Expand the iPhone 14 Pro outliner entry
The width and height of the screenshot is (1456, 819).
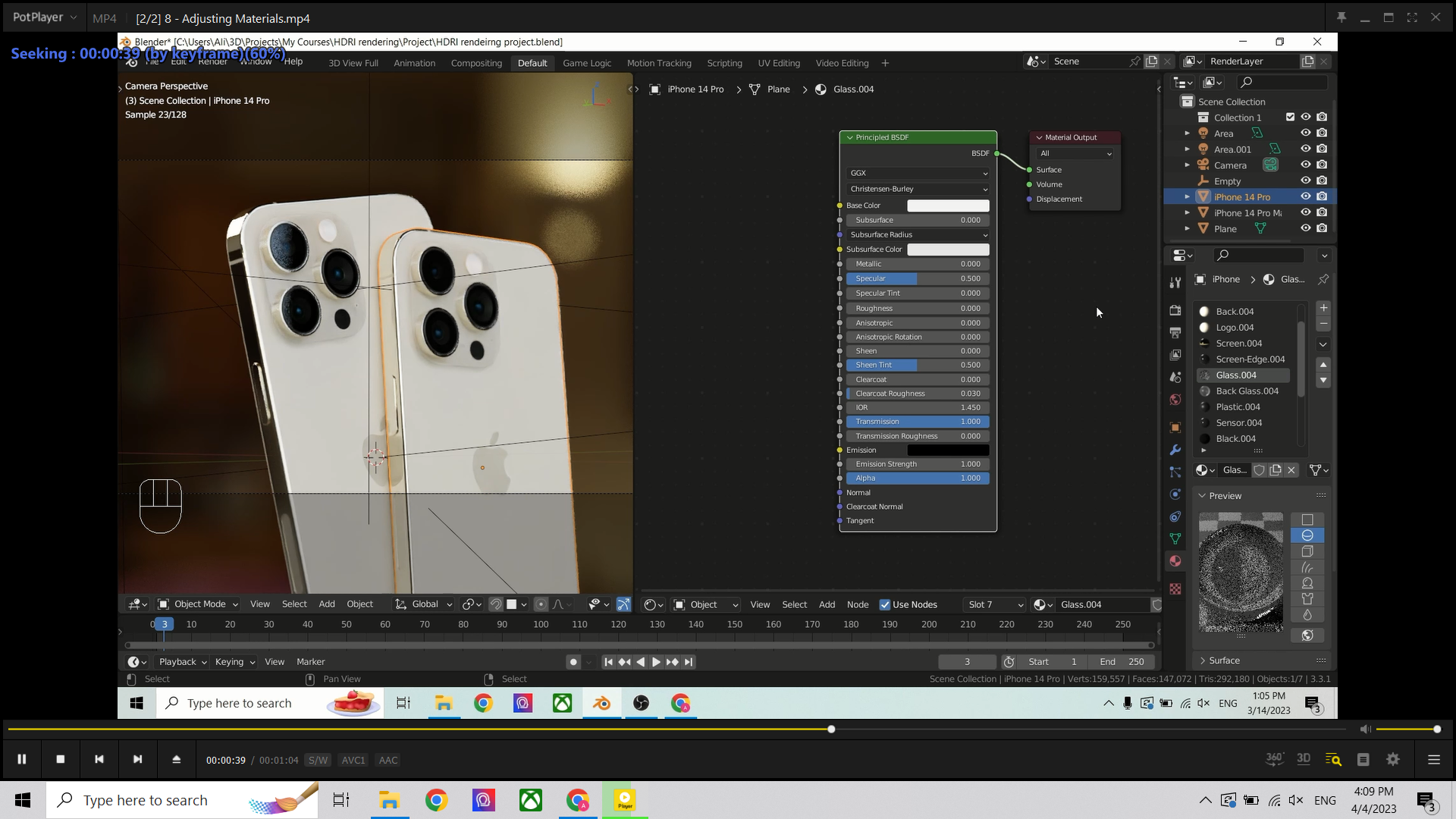(1188, 196)
